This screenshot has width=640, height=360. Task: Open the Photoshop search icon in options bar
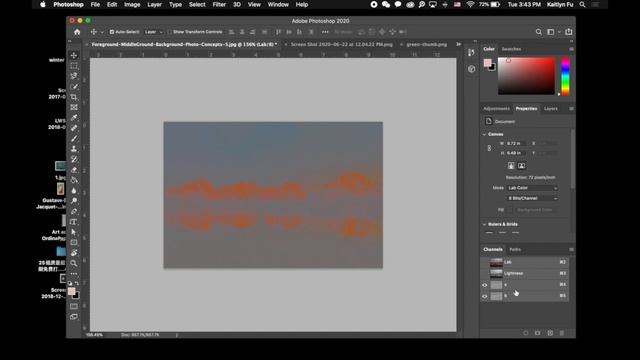539,32
